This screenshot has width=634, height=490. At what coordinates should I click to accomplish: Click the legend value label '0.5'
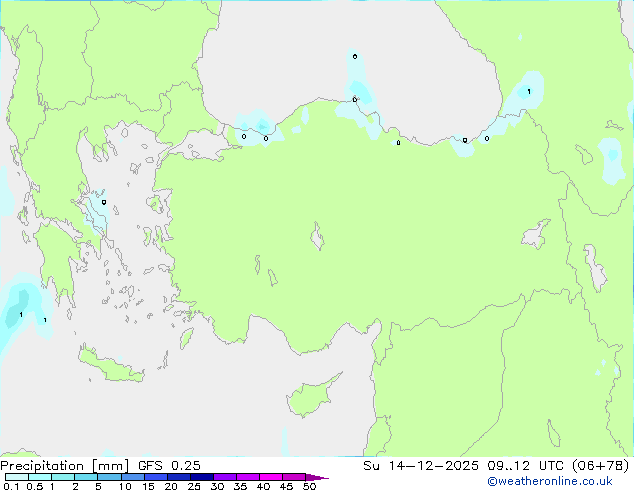[x=34, y=486]
